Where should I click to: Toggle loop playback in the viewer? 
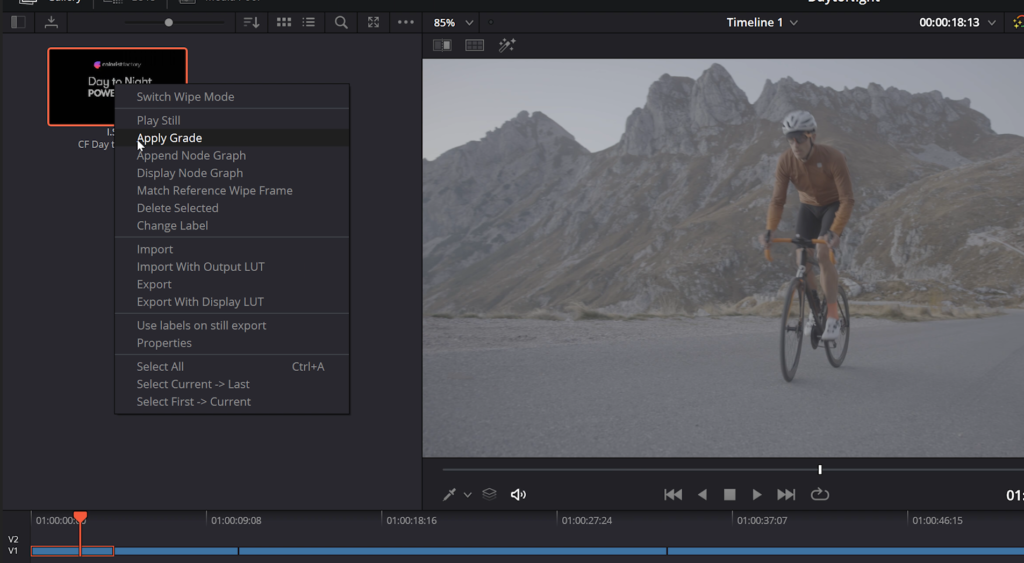pos(820,494)
